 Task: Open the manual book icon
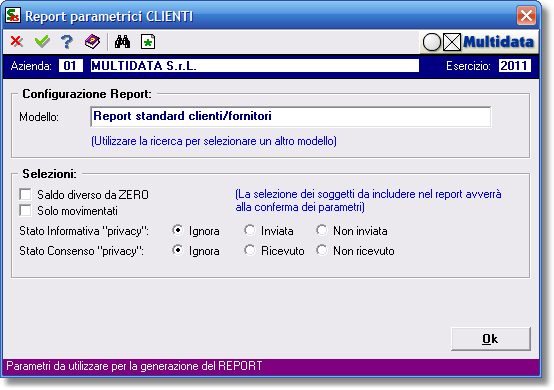pyautogui.click(x=92, y=42)
